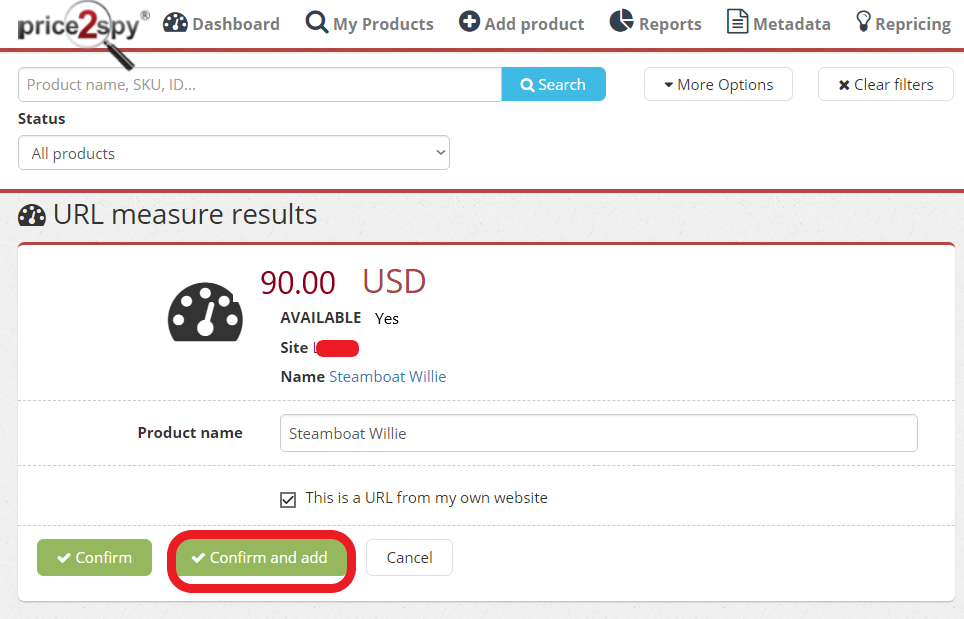Screen dimensions: 964x619
Task: Click the Reports pie chart icon
Action: point(621,21)
